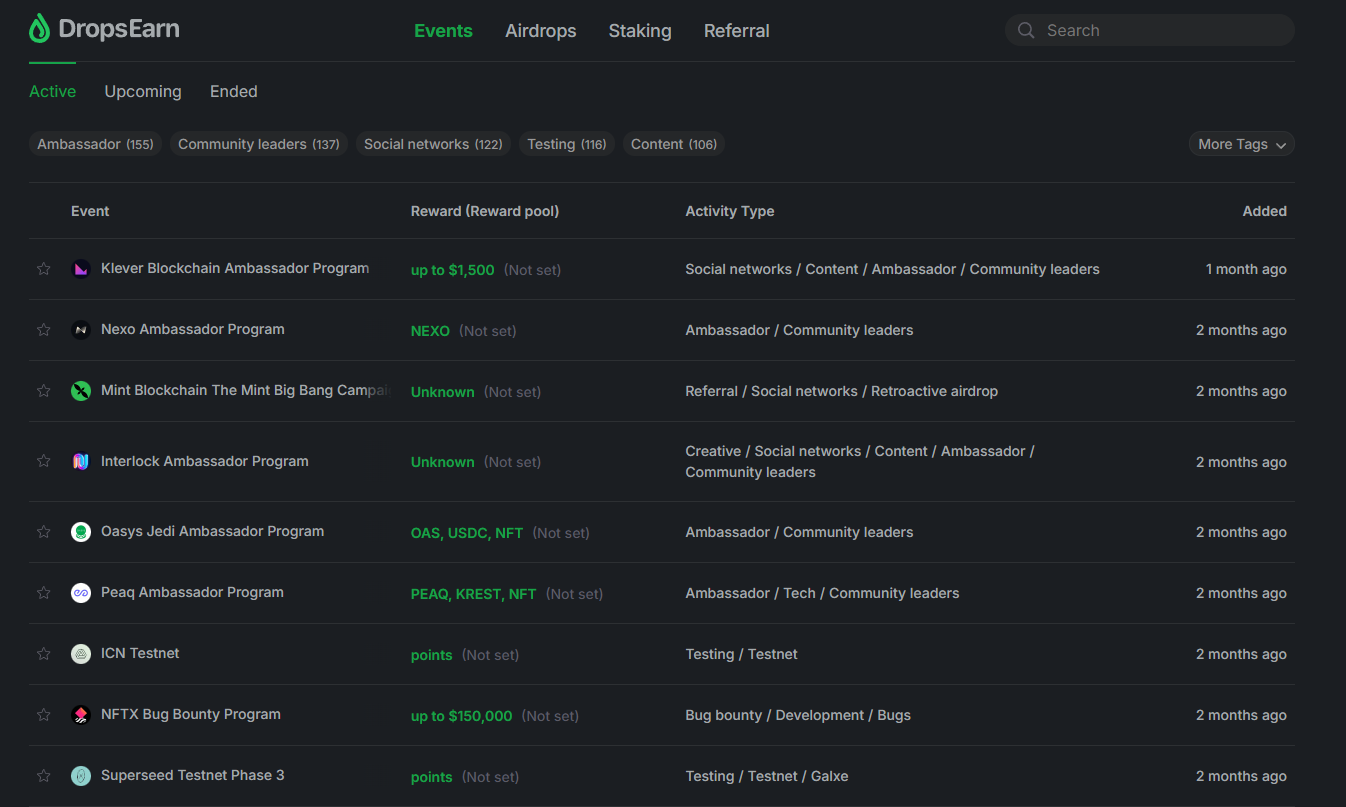Filter by Social networks tag
The image size is (1346, 807).
coord(433,144)
